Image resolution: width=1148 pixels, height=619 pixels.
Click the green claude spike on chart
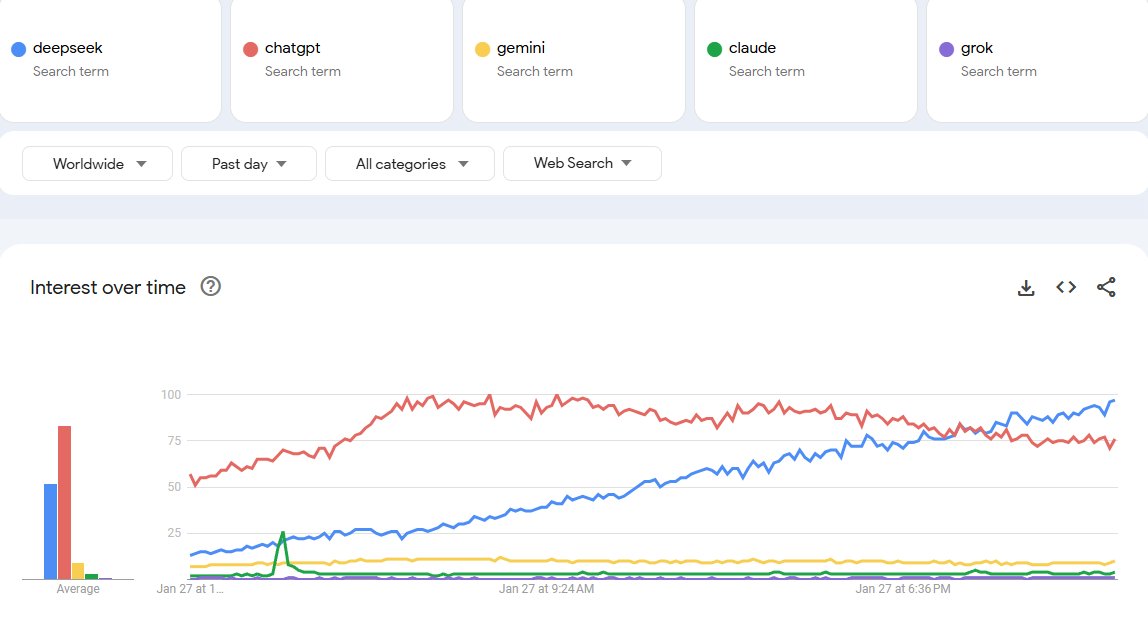pyautogui.click(x=283, y=534)
